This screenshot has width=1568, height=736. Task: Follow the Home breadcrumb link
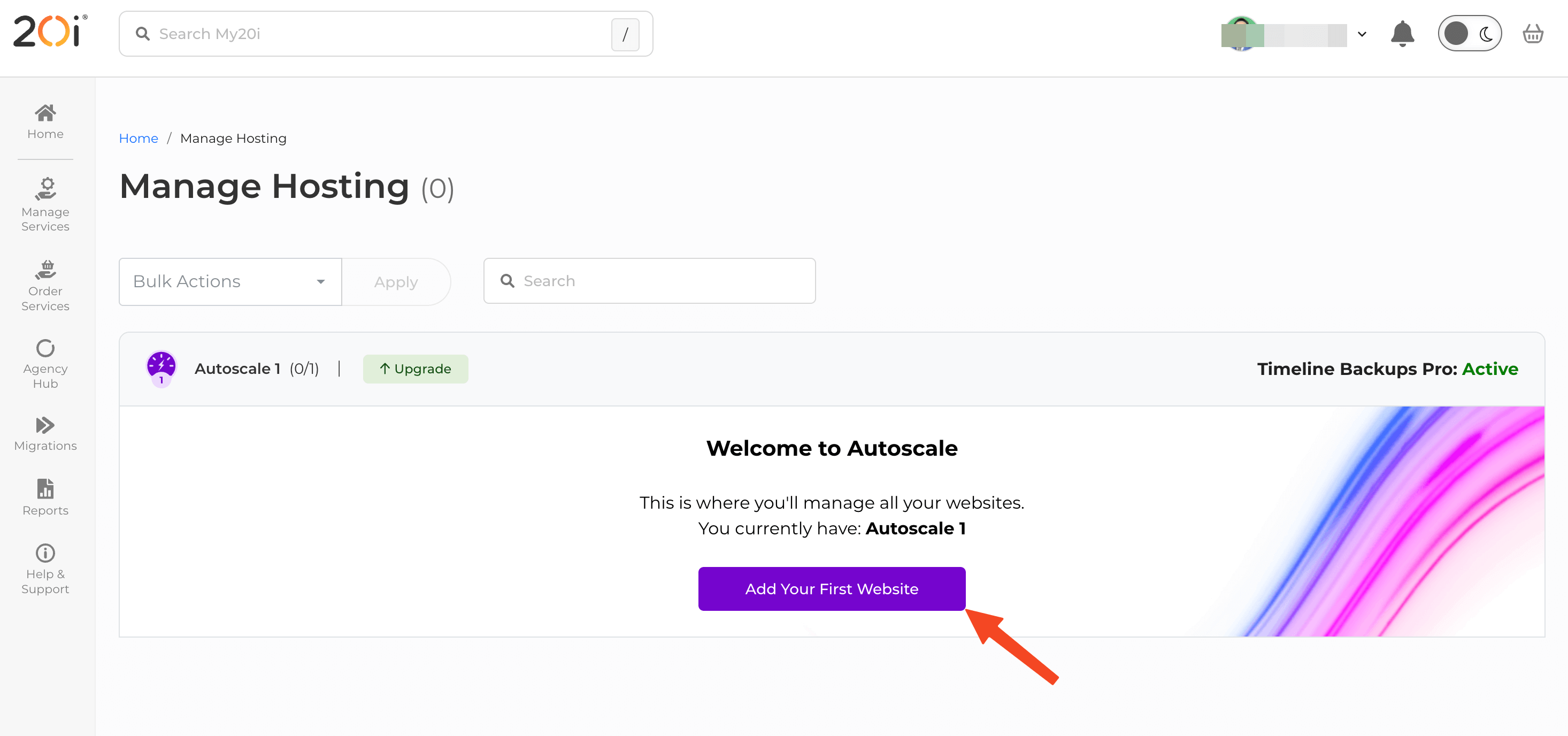click(x=138, y=138)
